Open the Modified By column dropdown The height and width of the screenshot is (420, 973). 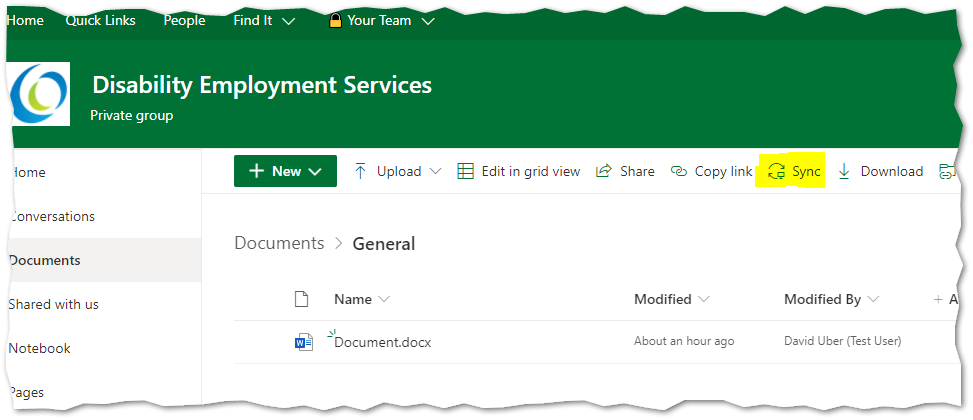pos(874,299)
